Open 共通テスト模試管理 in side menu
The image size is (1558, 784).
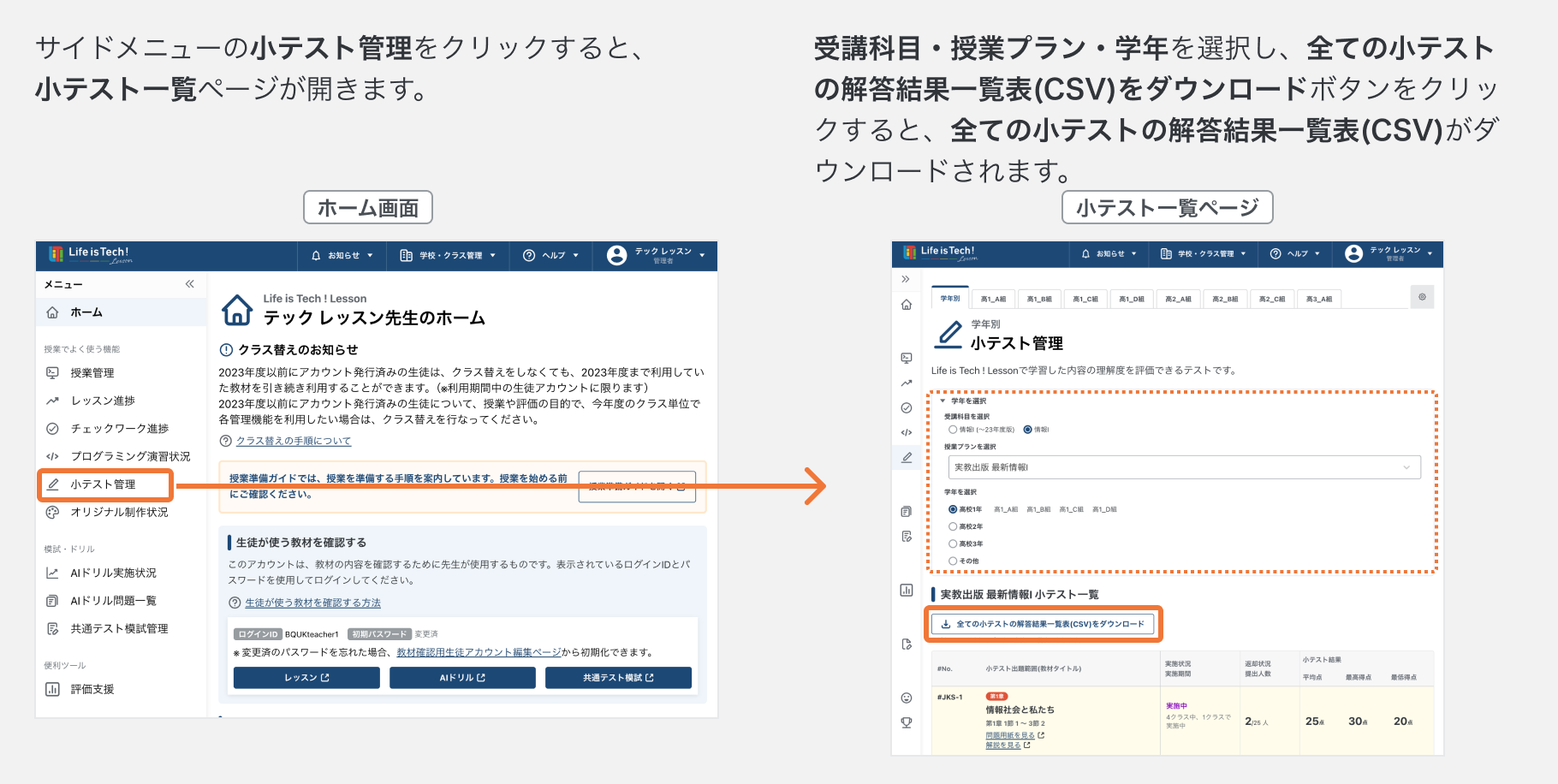122,628
